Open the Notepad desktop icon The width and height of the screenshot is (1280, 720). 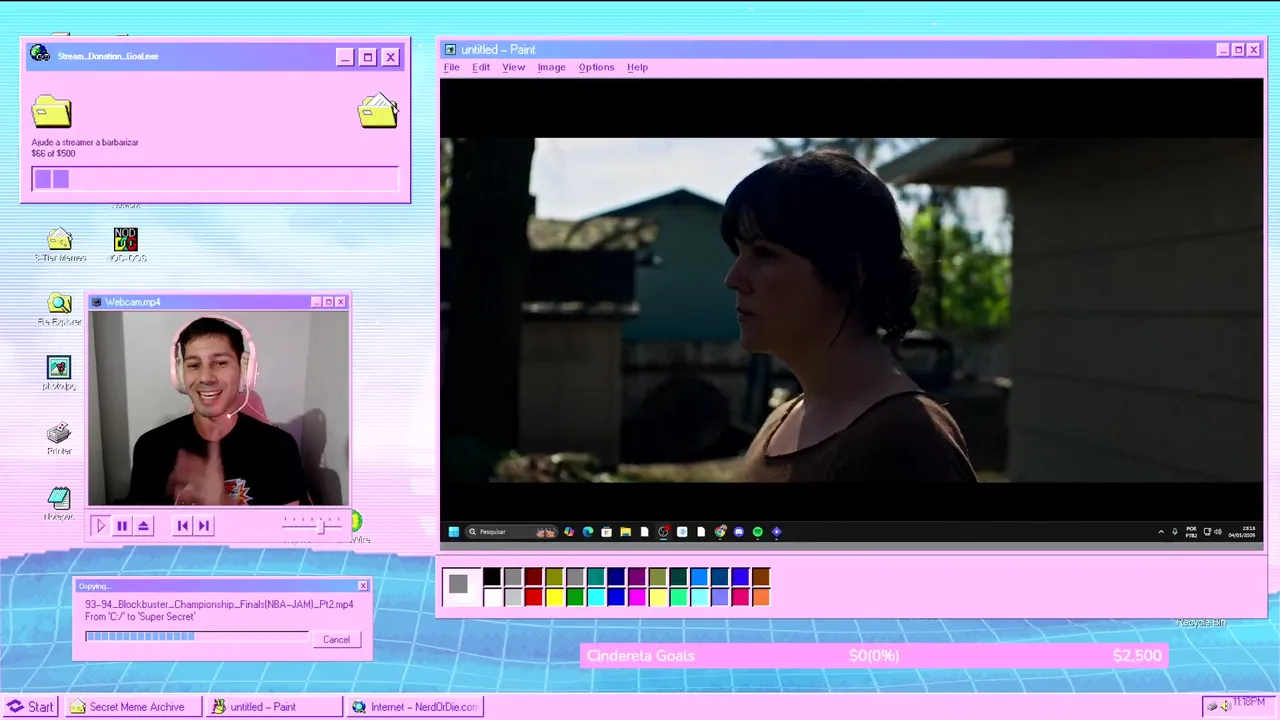[x=59, y=503]
